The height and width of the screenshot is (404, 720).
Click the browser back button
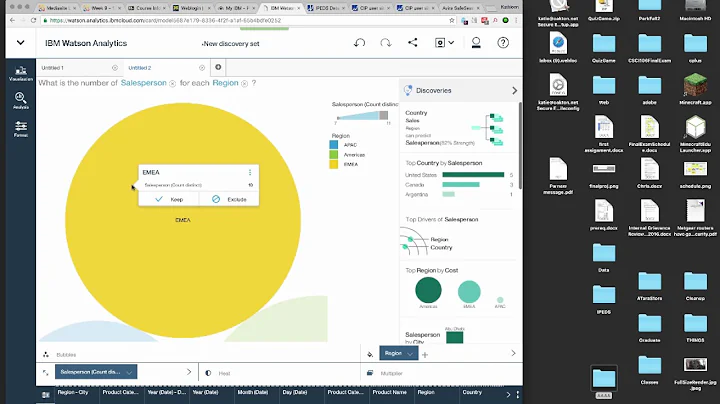click(12, 20)
